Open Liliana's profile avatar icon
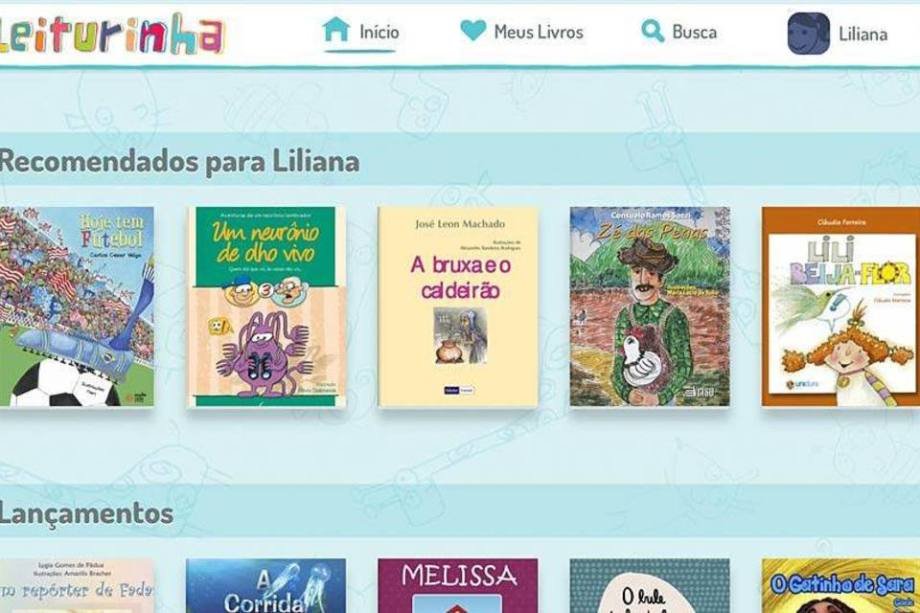 pos(808,34)
